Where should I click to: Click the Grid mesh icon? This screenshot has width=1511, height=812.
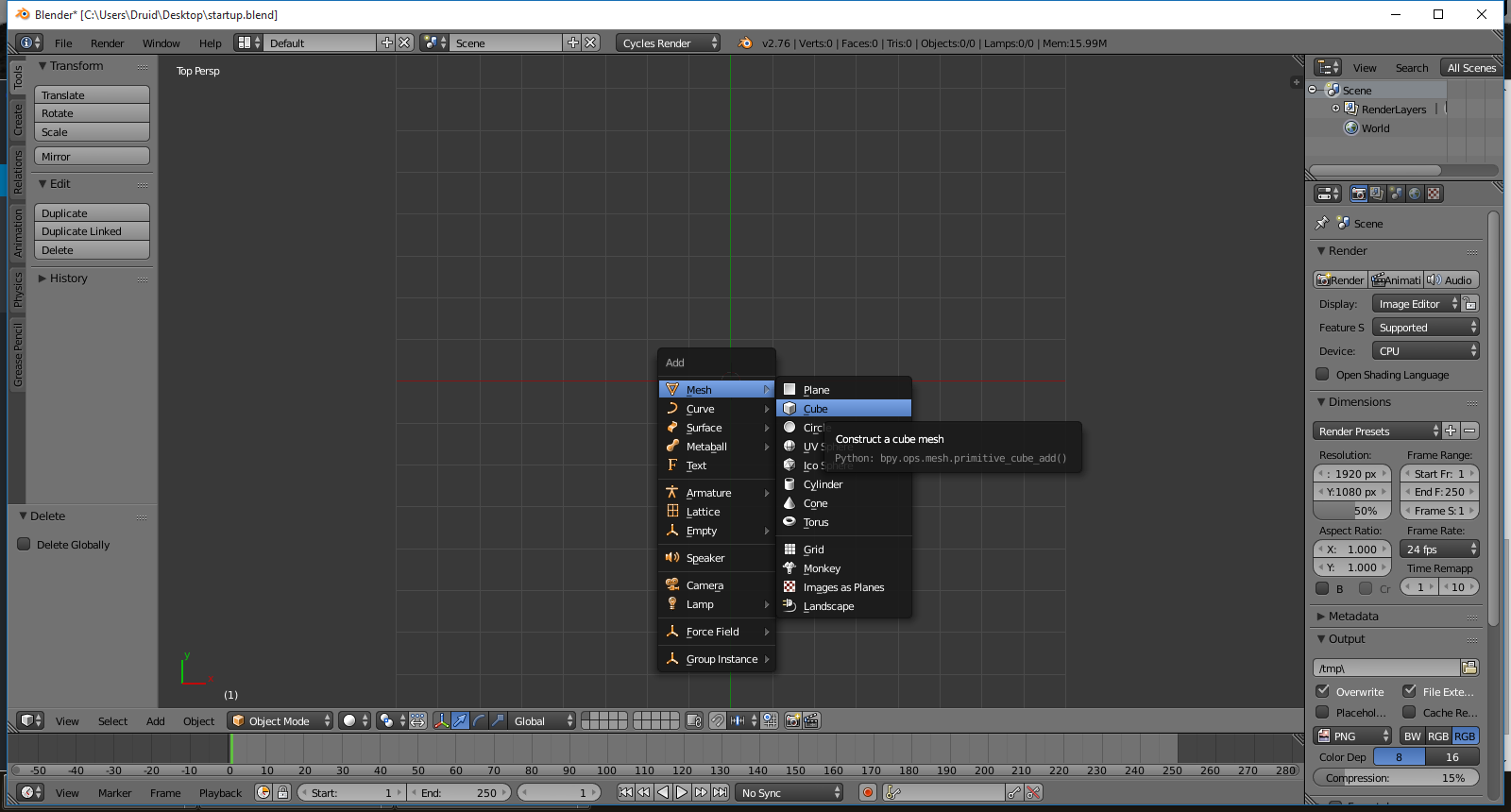(789, 549)
